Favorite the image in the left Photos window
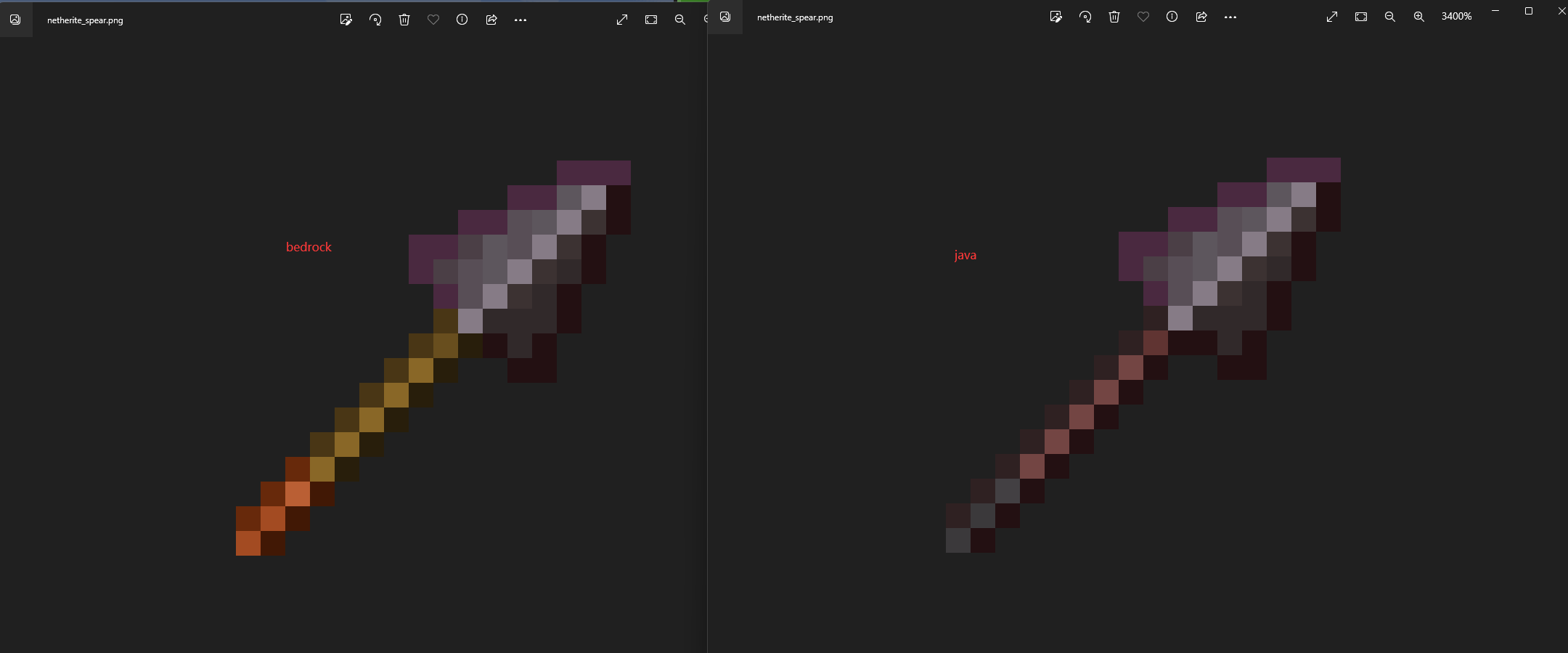Screen dimensions: 1568x653 coord(433,20)
